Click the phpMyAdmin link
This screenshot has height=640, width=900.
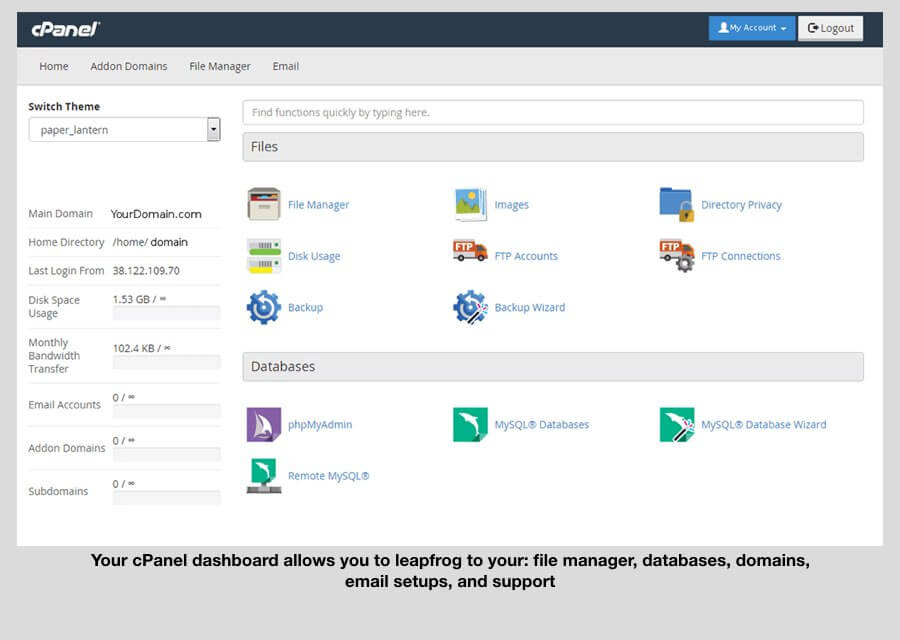[x=320, y=424]
